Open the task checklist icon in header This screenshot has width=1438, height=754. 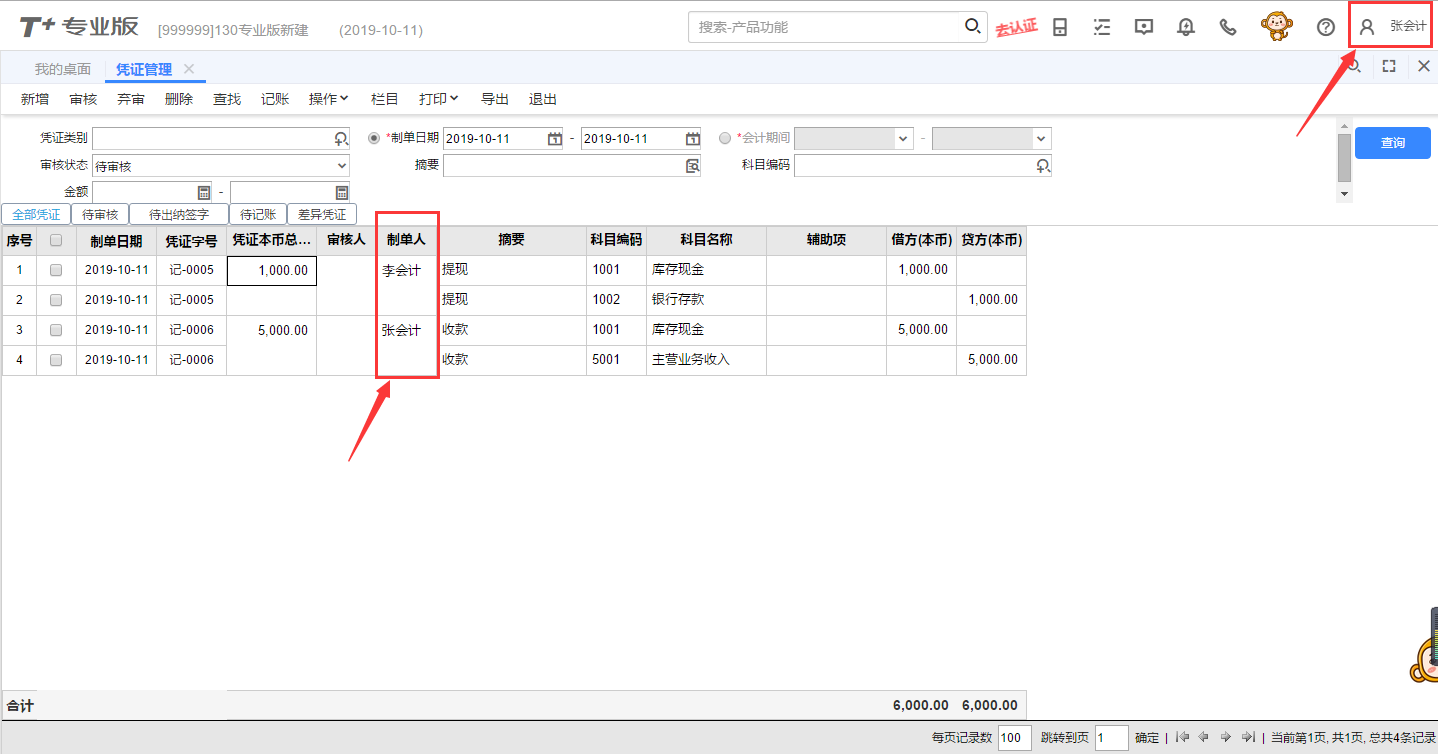[x=1102, y=27]
